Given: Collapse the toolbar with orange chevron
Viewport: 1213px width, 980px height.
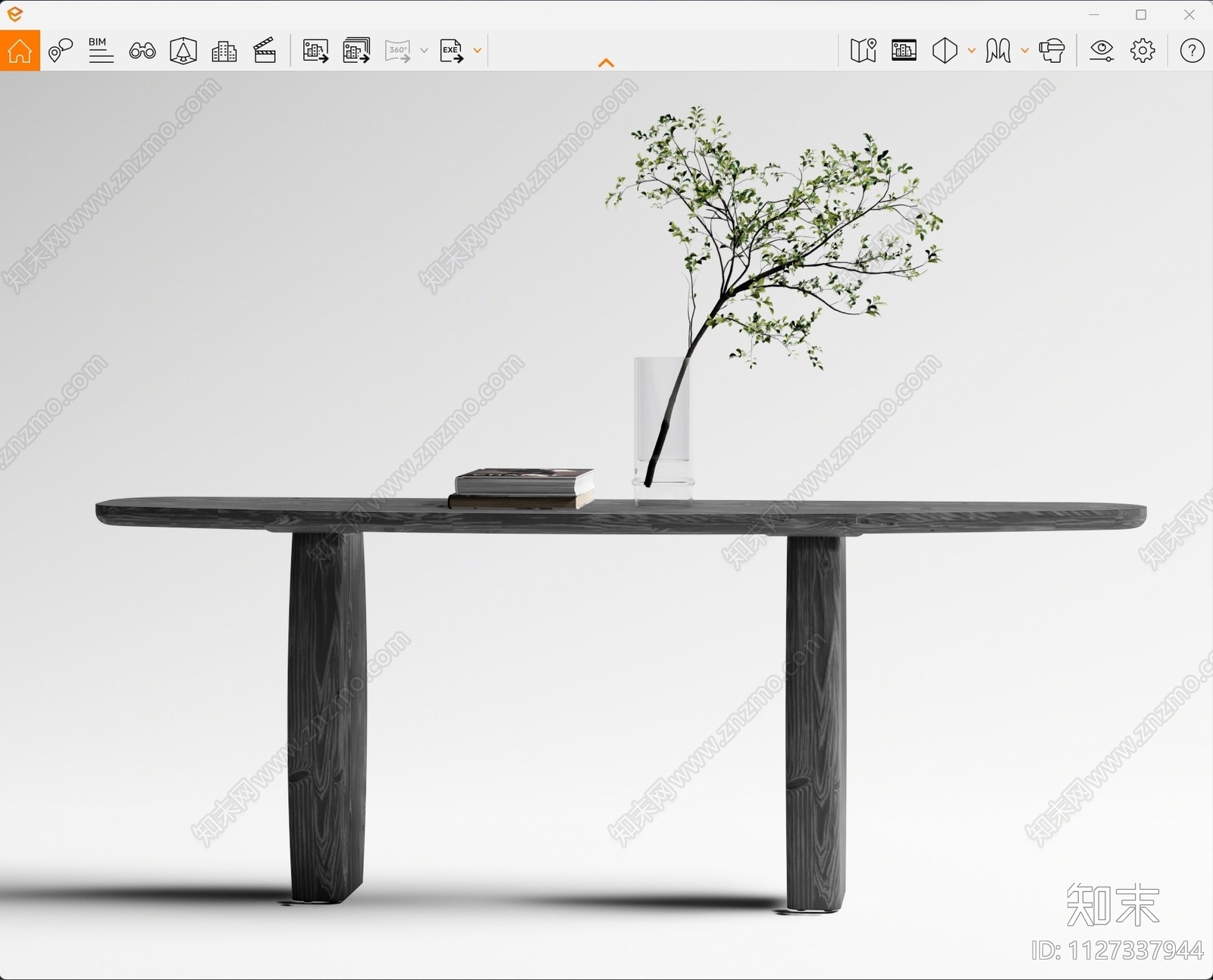Looking at the screenshot, I should pyautogui.click(x=606, y=63).
